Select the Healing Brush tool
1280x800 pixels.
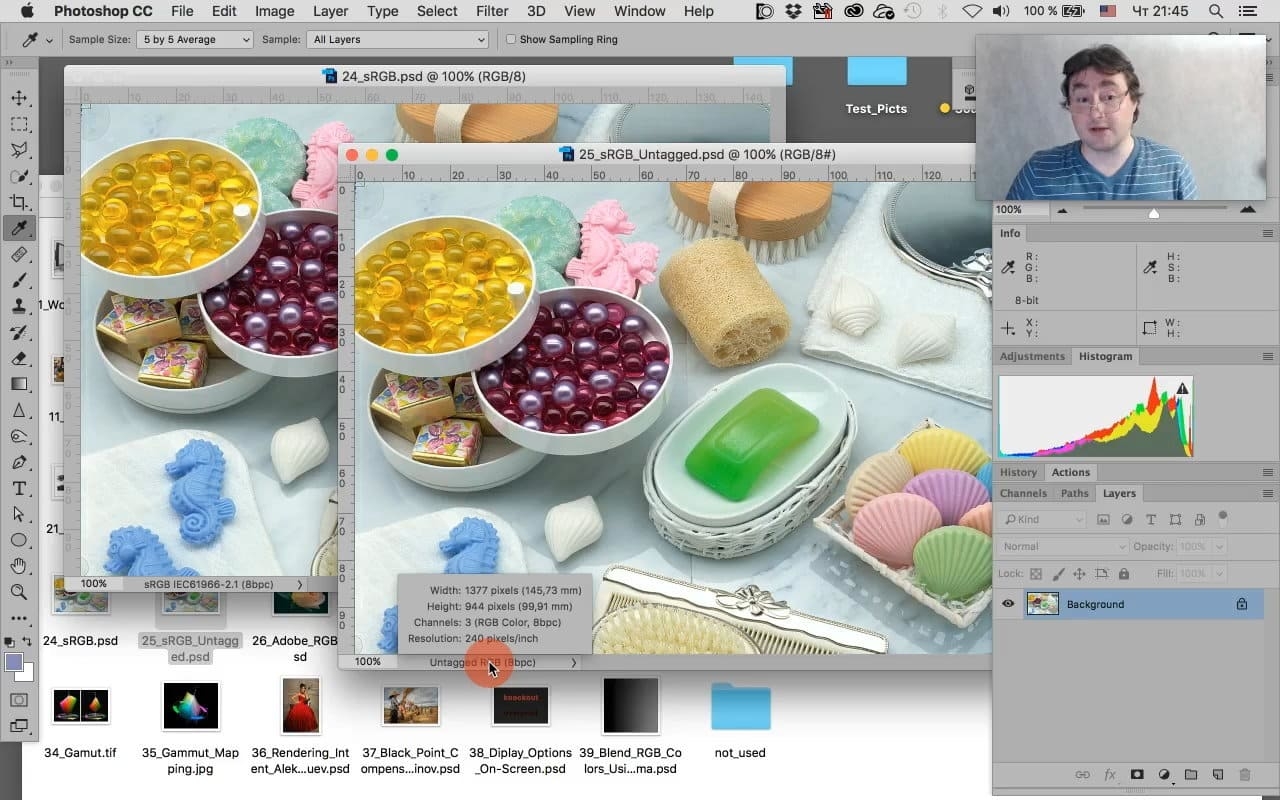19,254
